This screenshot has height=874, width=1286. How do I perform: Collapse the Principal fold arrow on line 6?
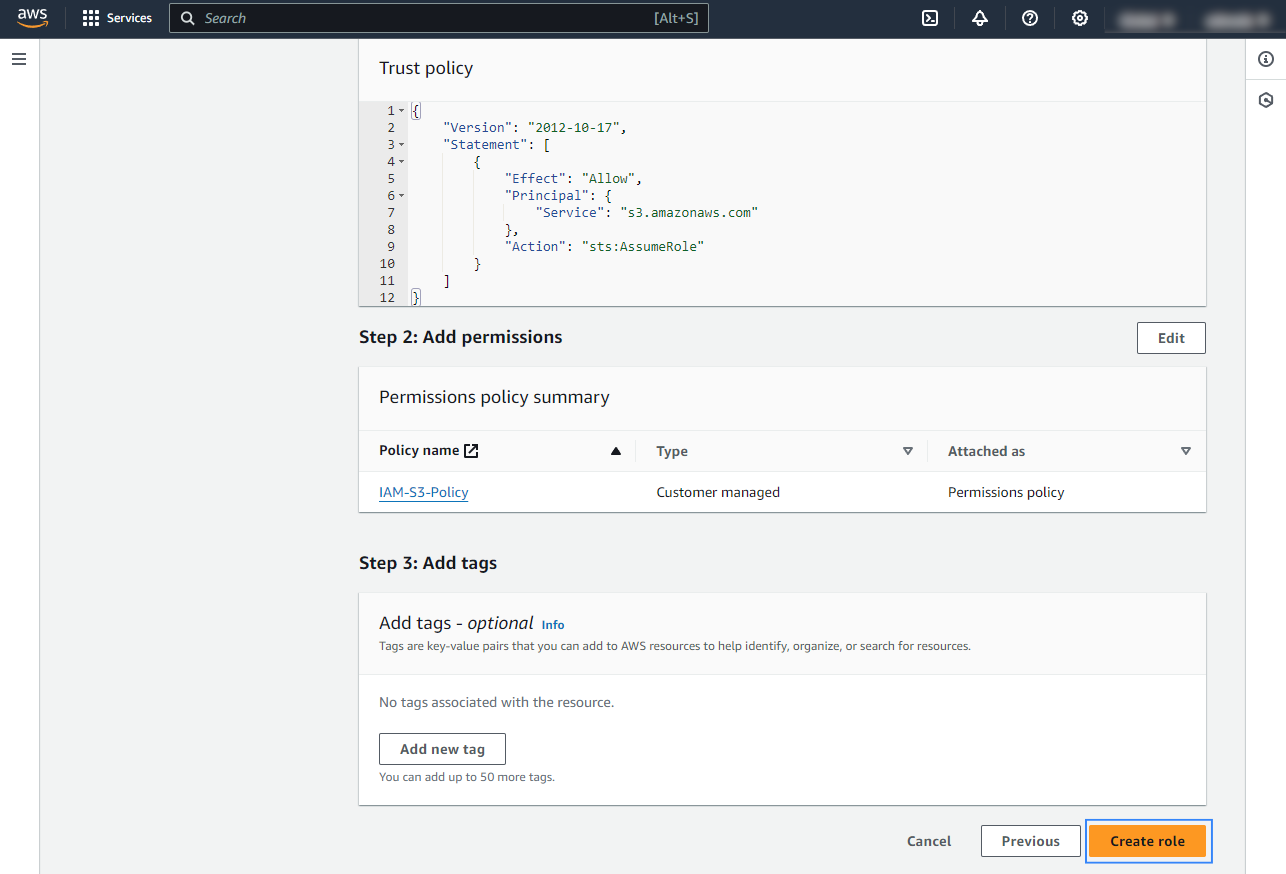coord(402,196)
